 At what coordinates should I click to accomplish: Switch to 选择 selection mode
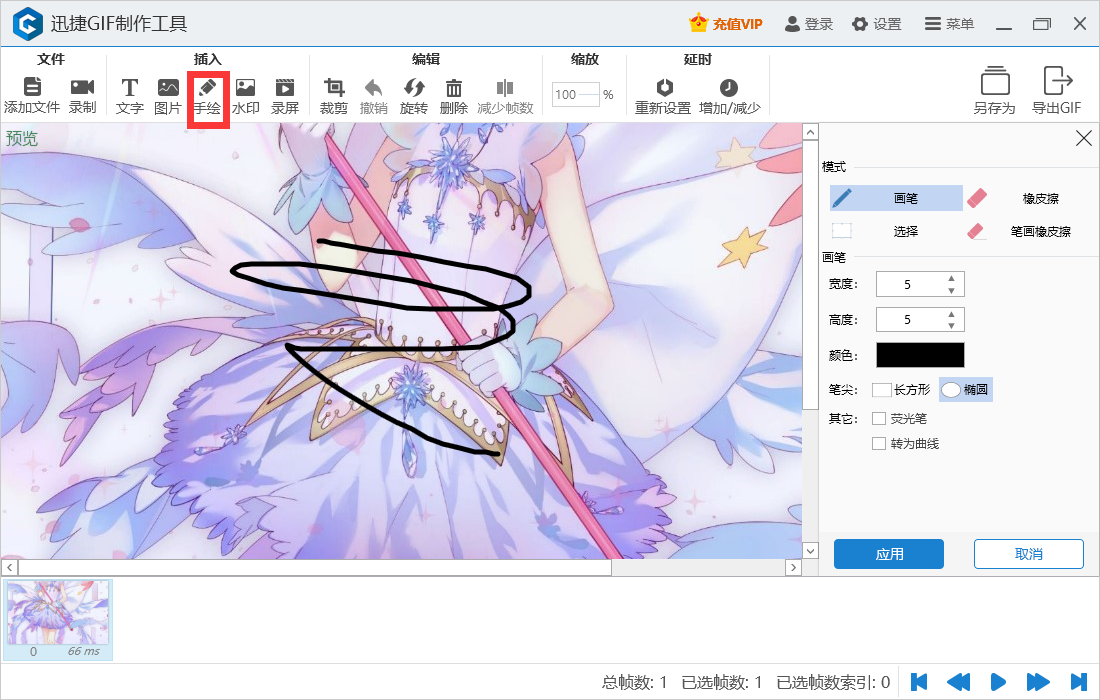(x=897, y=231)
